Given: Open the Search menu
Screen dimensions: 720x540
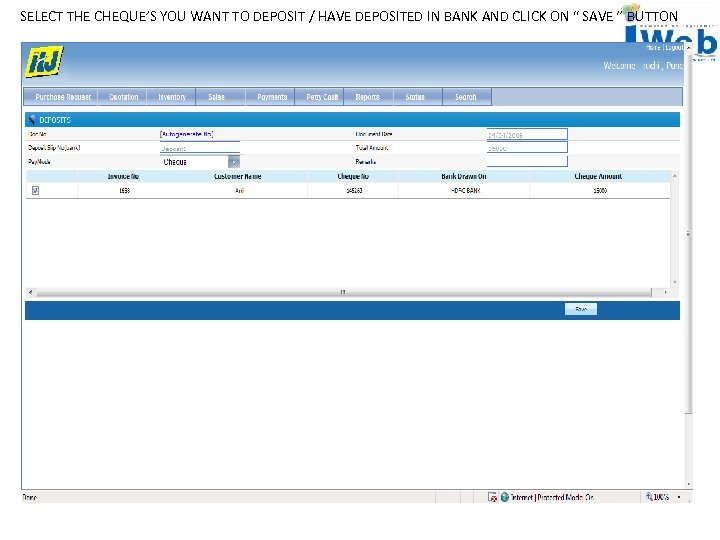Looking at the screenshot, I should click(466, 97).
